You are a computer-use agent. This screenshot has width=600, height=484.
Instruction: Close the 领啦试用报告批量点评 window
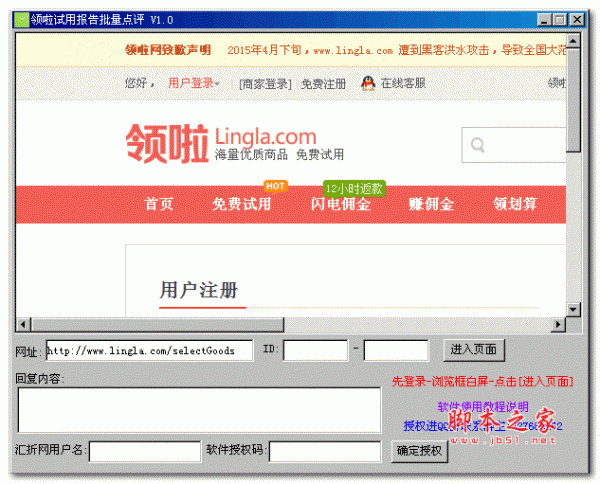(577, 20)
